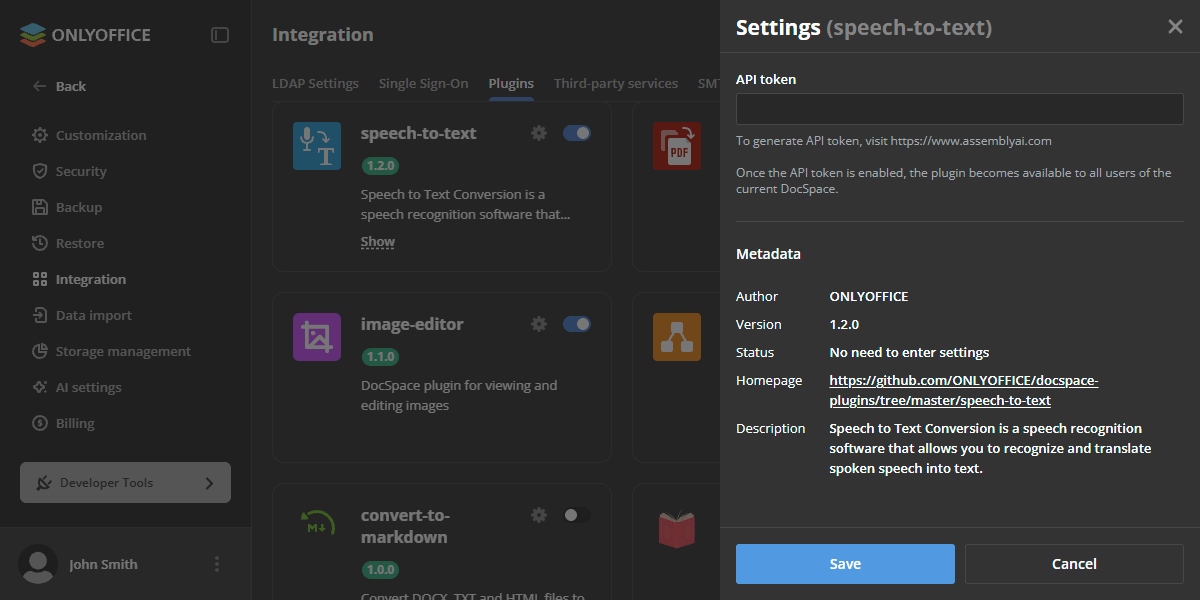Viewport: 1200px width, 600px height.
Task: Click the Storage management pie icon
Action: pyautogui.click(x=40, y=351)
